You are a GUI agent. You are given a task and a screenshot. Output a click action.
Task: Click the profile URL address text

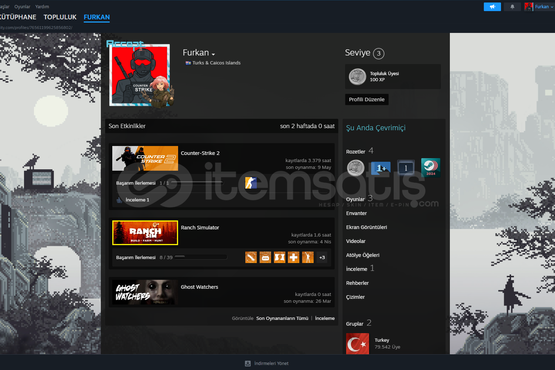35,27
